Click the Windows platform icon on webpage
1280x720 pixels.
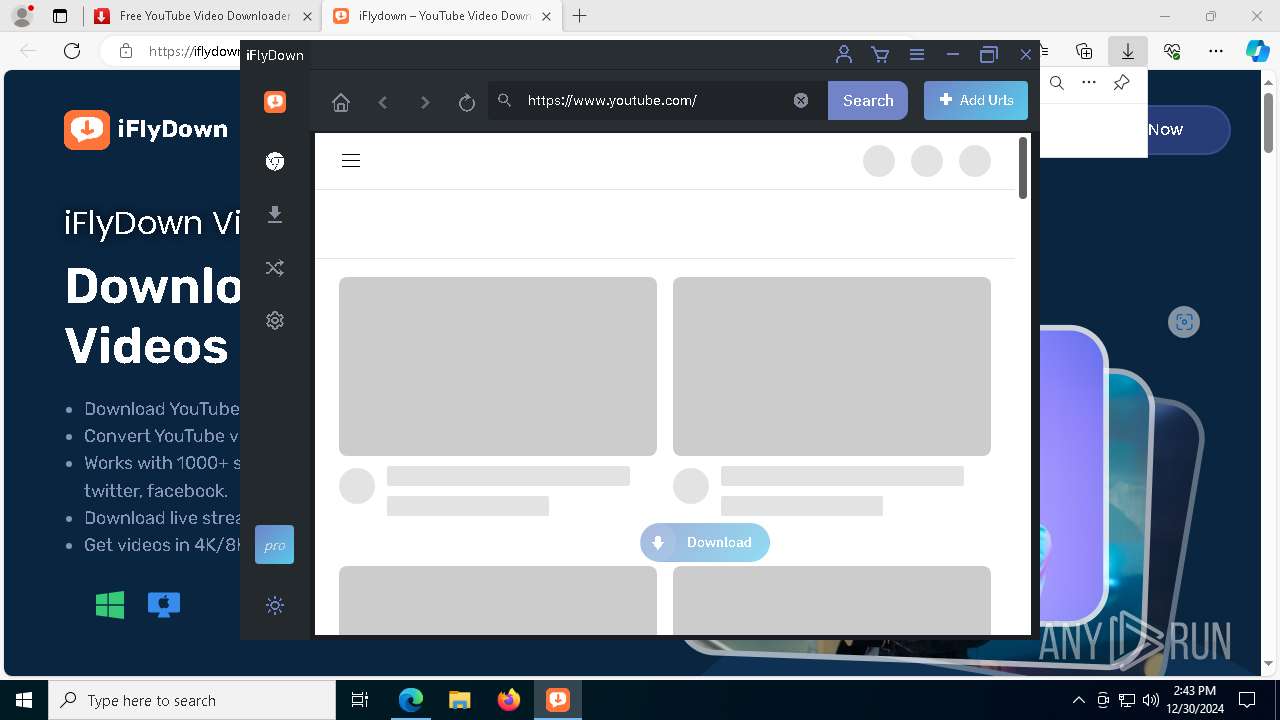pyautogui.click(x=110, y=604)
